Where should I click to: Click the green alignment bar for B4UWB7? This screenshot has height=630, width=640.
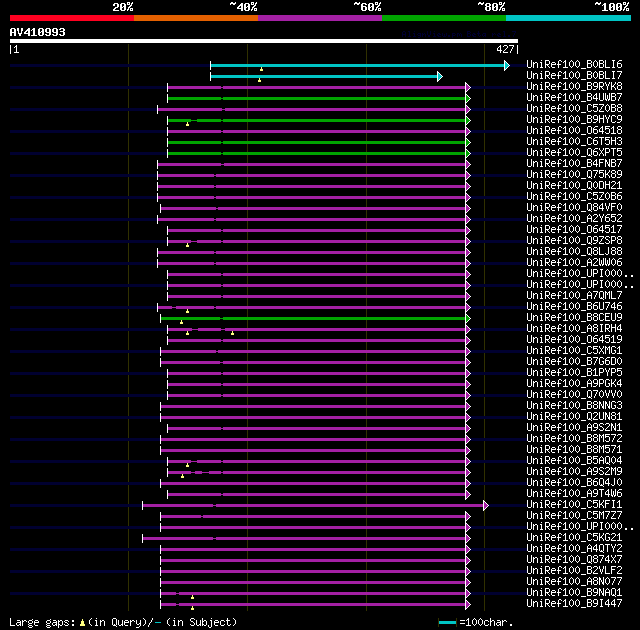pos(317,98)
